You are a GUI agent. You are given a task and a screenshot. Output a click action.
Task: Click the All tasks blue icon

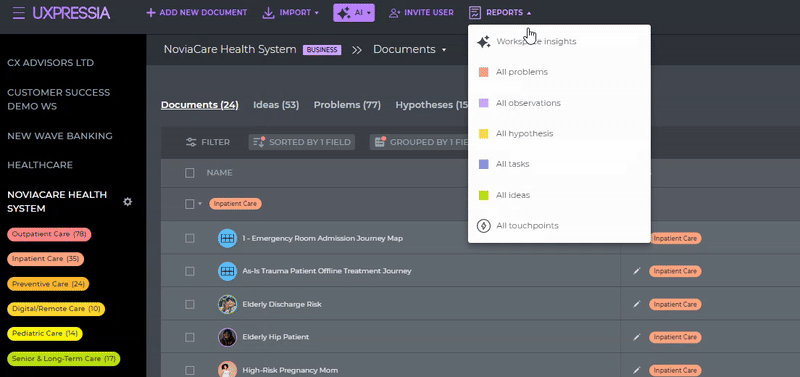click(x=484, y=164)
